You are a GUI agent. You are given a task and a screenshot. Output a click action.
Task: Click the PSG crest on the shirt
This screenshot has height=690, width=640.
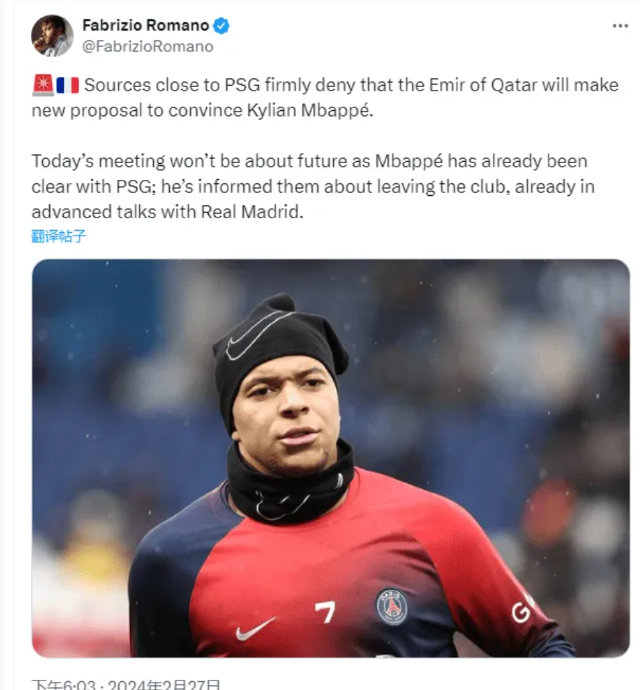point(391,606)
